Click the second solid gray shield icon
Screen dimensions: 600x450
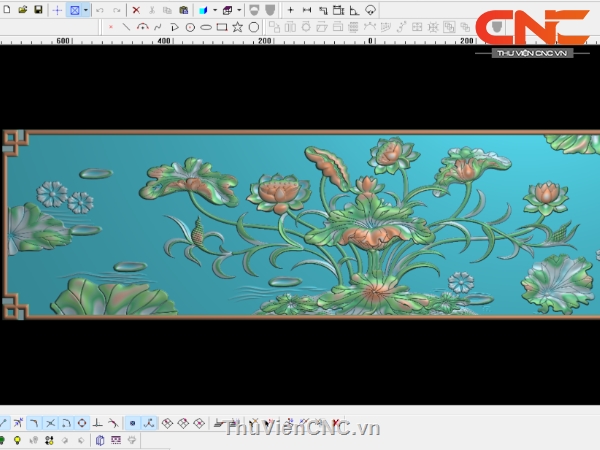tap(270, 10)
